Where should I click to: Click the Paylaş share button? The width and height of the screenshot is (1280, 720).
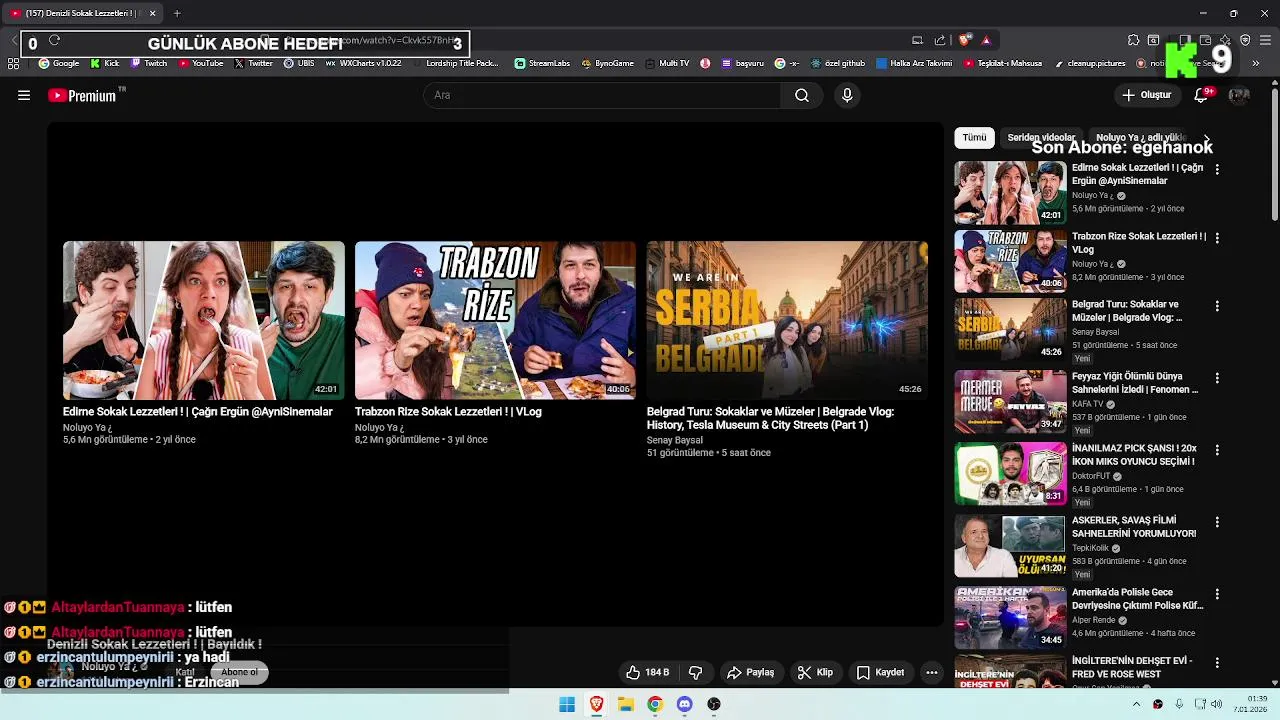750,672
